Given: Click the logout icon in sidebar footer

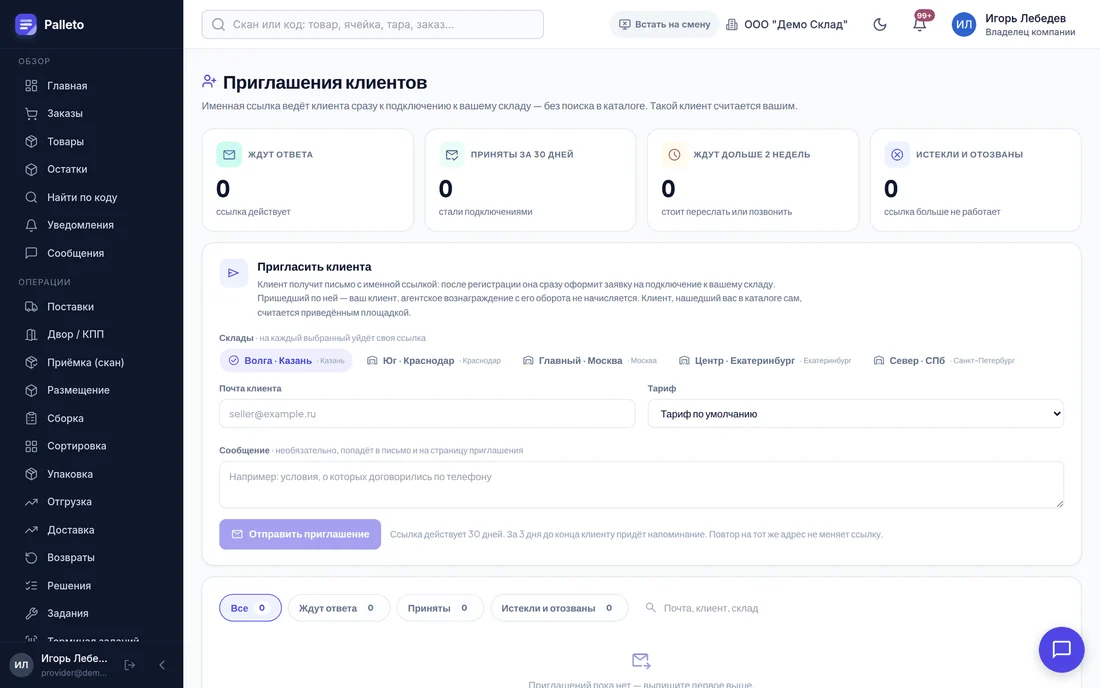Looking at the screenshot, I should click(x=130, y=665).
